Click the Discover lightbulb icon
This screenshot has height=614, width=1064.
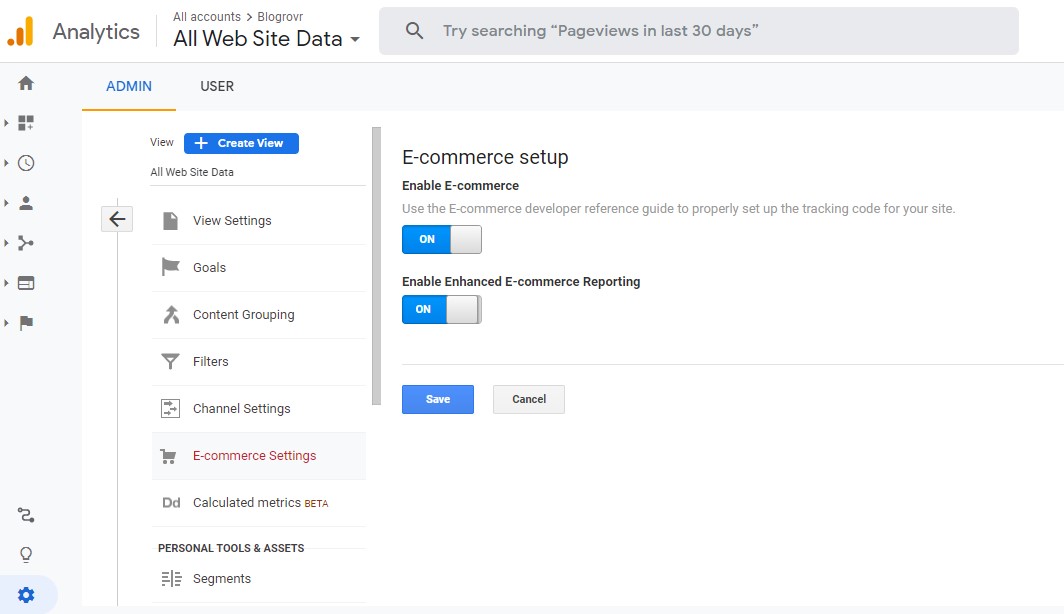click(26, 555)
